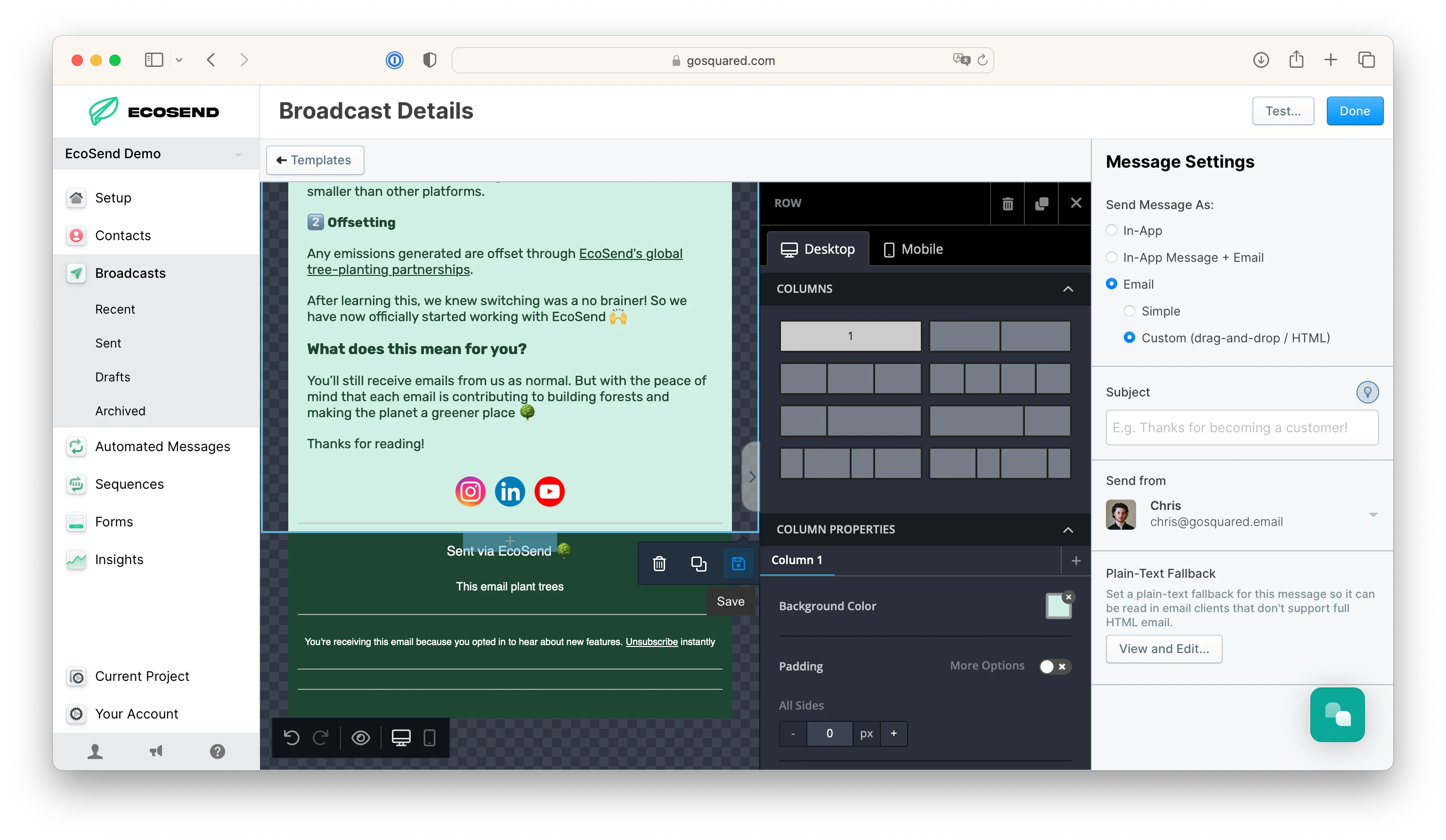Open the chat widget
This screenshot has width=1446, height=840.
(x=1337, y=715)
